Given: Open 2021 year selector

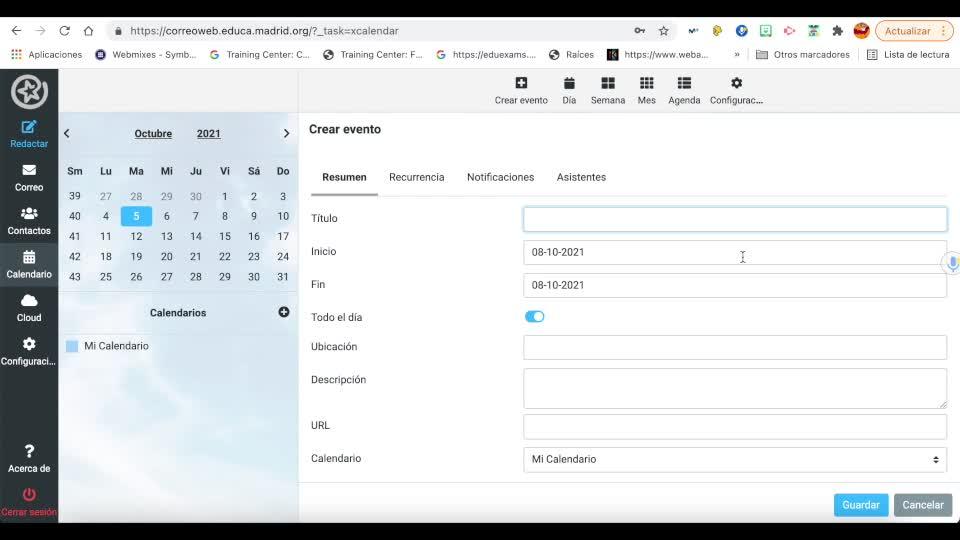Looking at the screenshot, I should coord(208,133).
